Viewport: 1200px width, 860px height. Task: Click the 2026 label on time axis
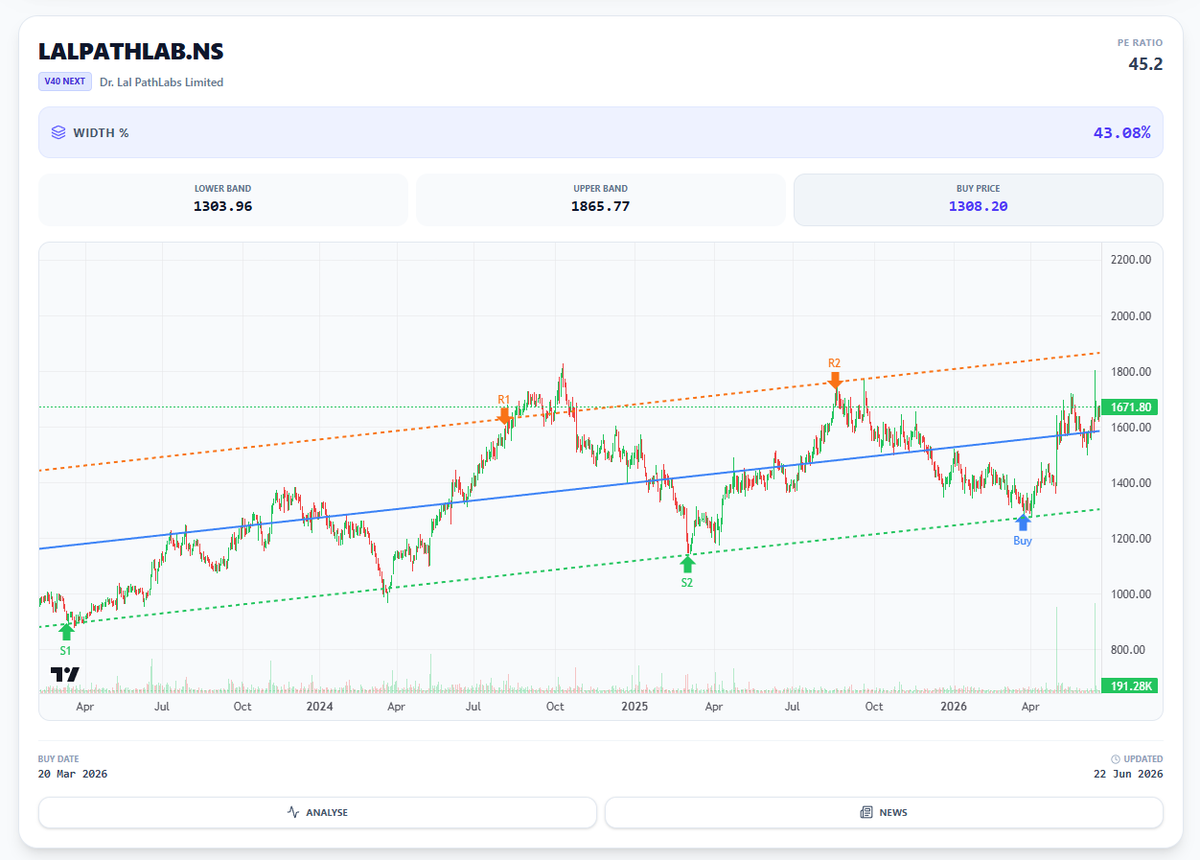(953, 706)
